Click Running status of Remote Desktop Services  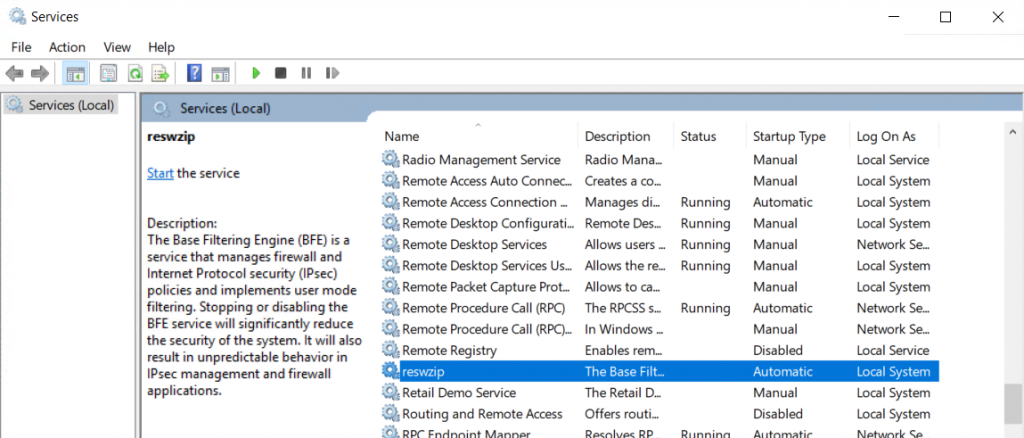(x=705, y=244)
